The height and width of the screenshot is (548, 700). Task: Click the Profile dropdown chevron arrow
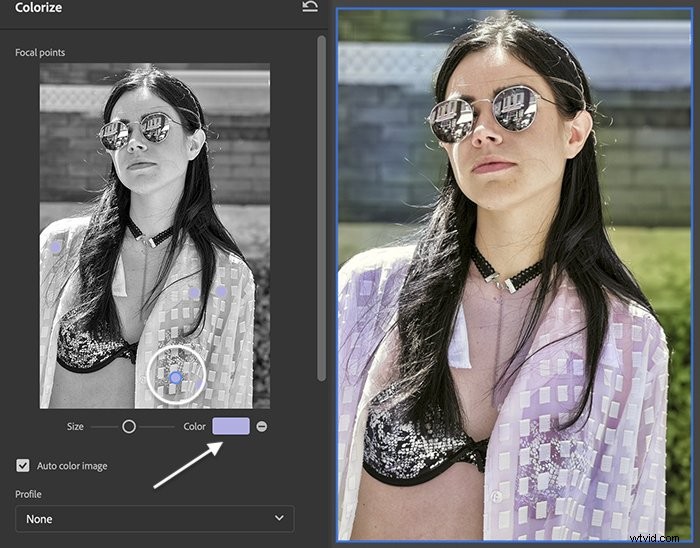point(279,518)
